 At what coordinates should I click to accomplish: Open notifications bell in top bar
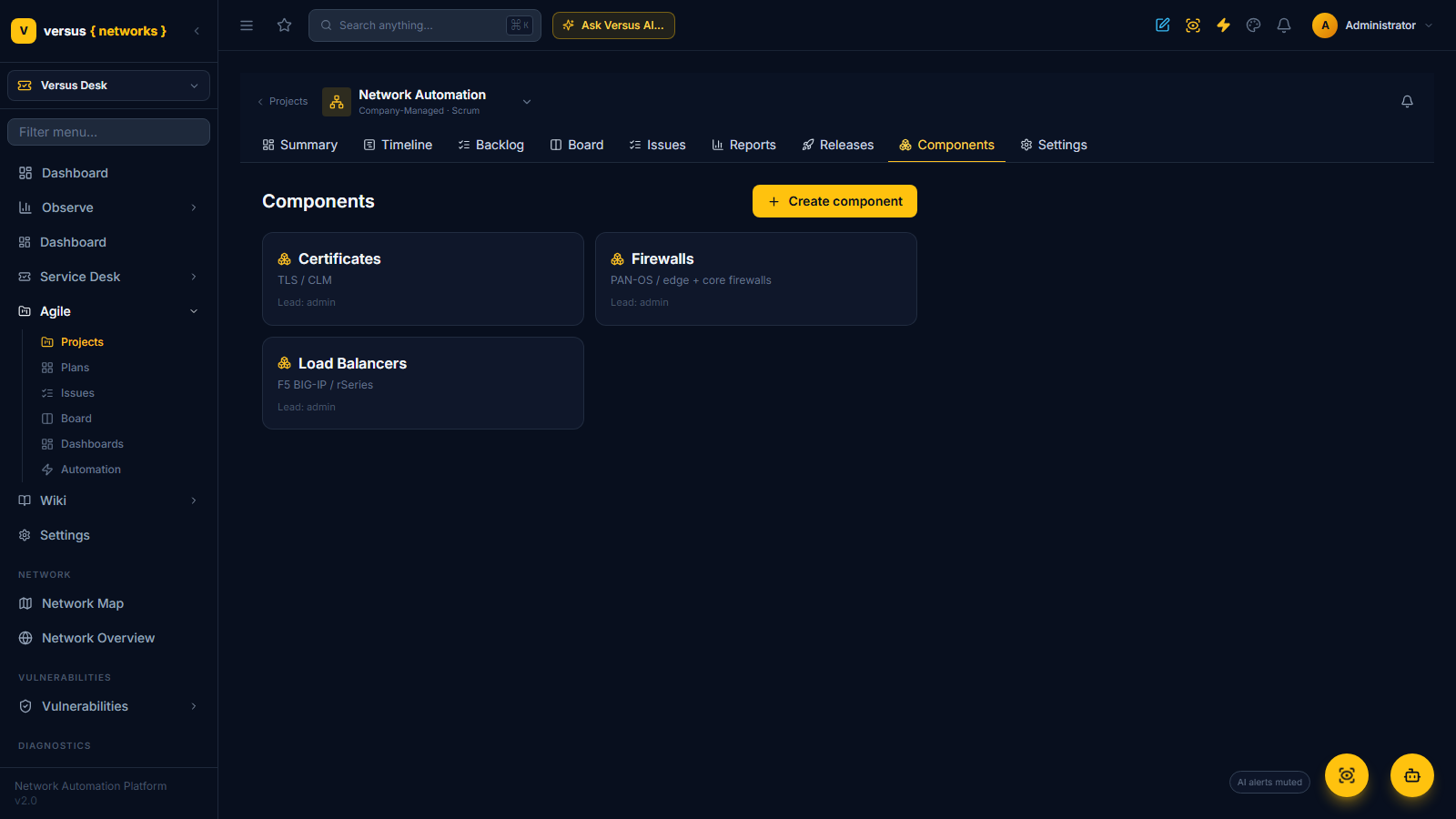(1284, 25)
